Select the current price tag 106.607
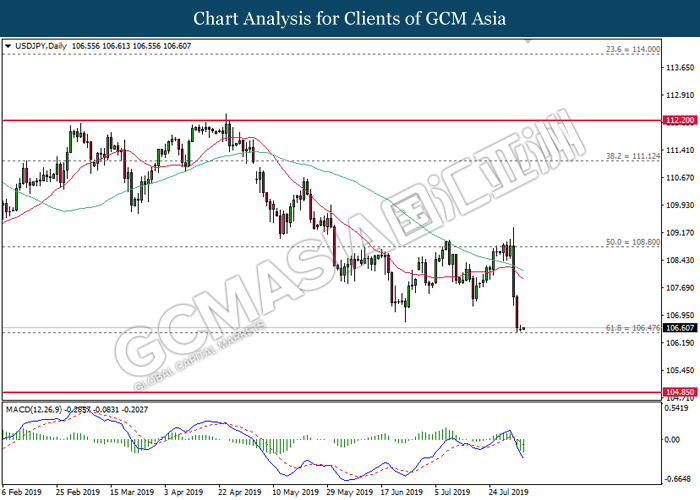The image size is (700, 500). click(680, 328)
